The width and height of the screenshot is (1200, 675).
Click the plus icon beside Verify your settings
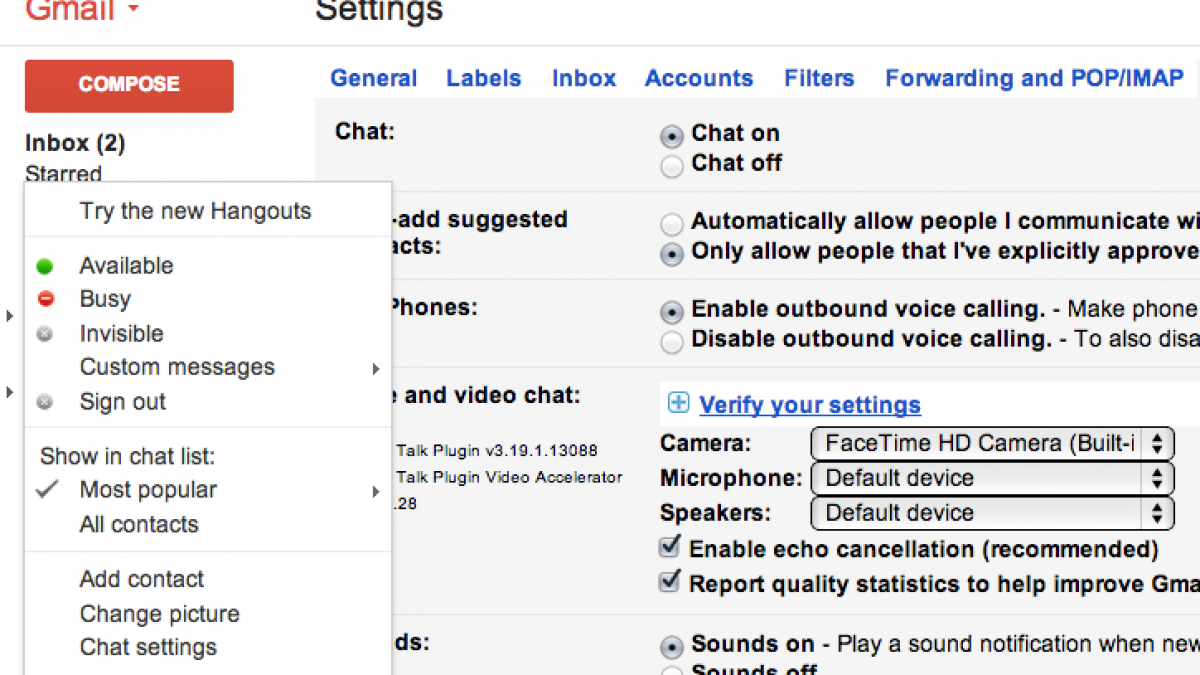(x=678, y=403)
